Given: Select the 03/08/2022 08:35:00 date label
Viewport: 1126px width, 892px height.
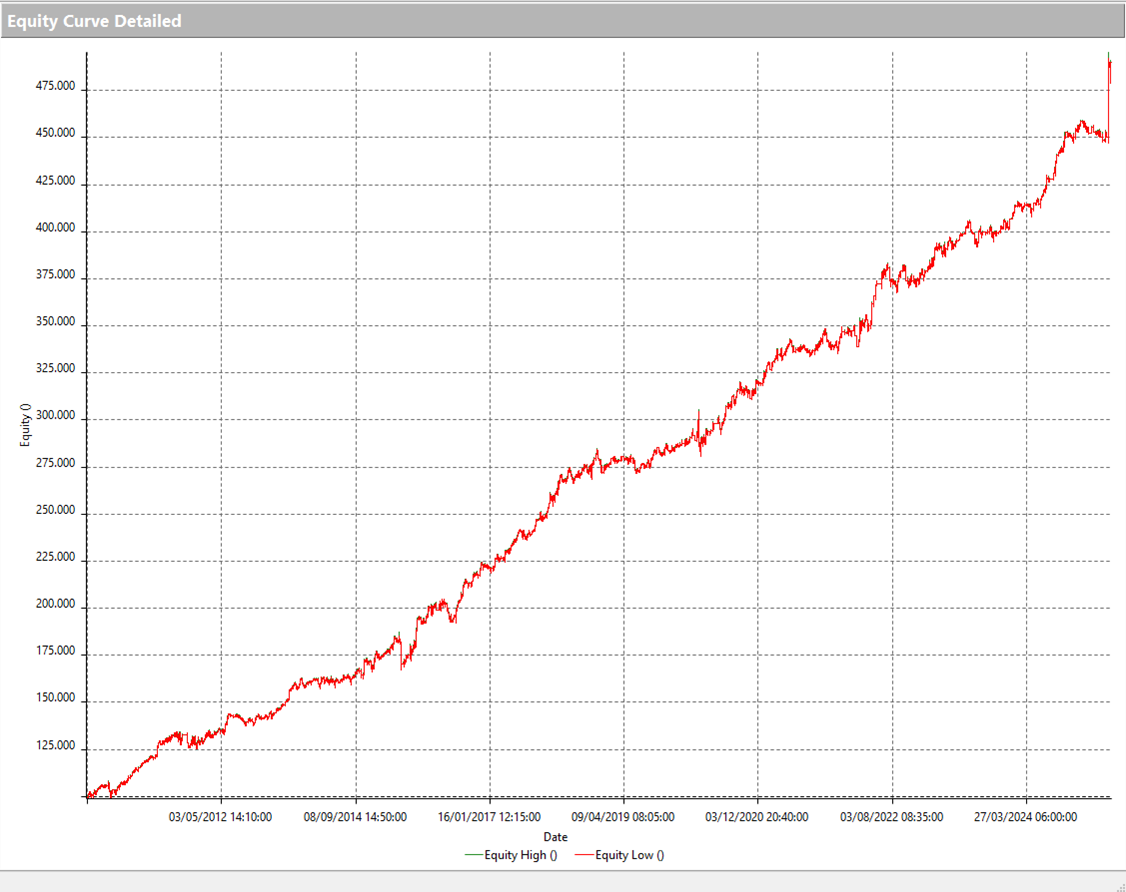Looking at the screenshot, I should [892, 817].
